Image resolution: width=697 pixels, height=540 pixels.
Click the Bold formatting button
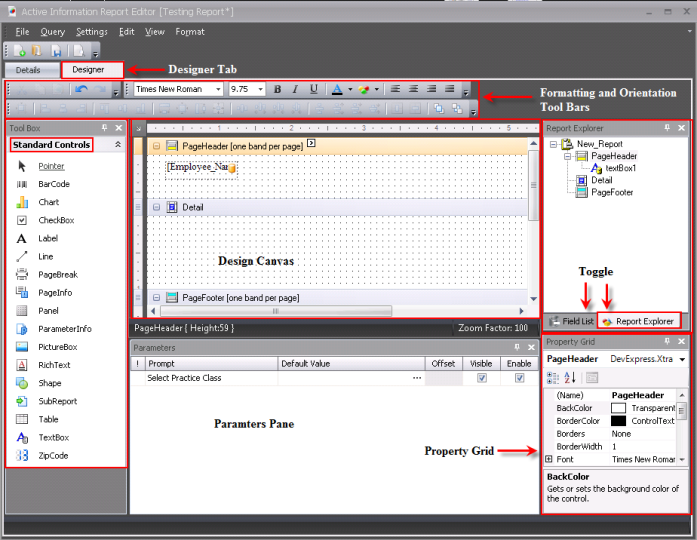278,89
